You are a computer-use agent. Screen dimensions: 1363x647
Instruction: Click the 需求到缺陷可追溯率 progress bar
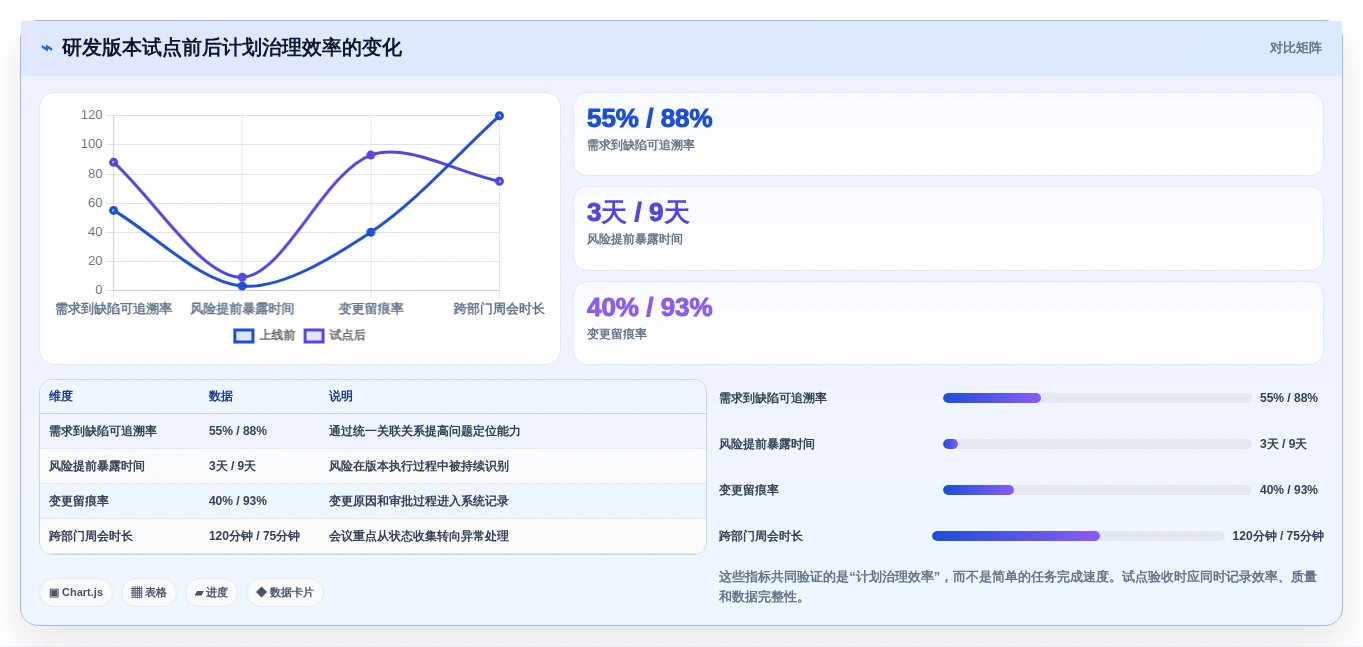(x=1097, y=398)
